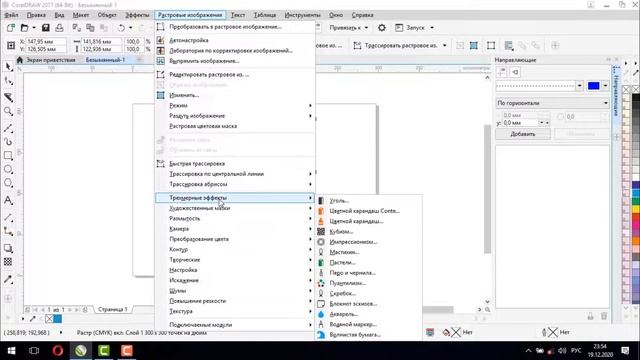Expand the Режим submenu
This screenshot has width=640, height=360.
coord(235,105)
